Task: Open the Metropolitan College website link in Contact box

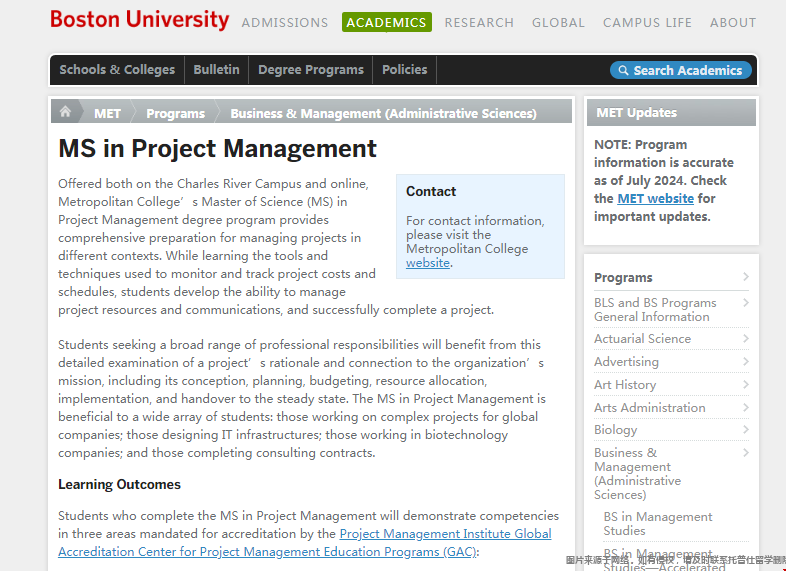Action: (x=428, y=263)
